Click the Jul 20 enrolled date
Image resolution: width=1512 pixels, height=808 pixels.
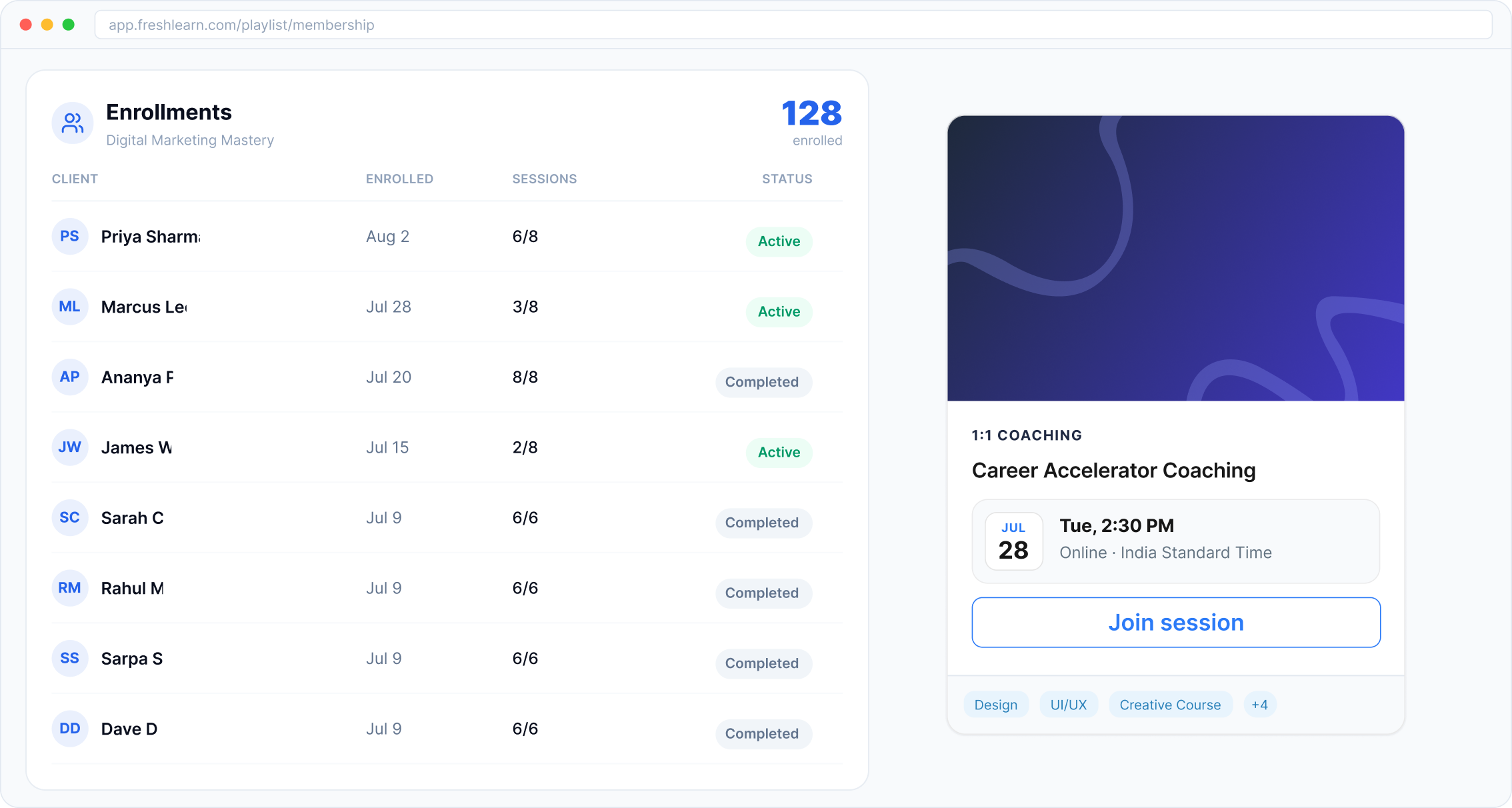(389, 377)
